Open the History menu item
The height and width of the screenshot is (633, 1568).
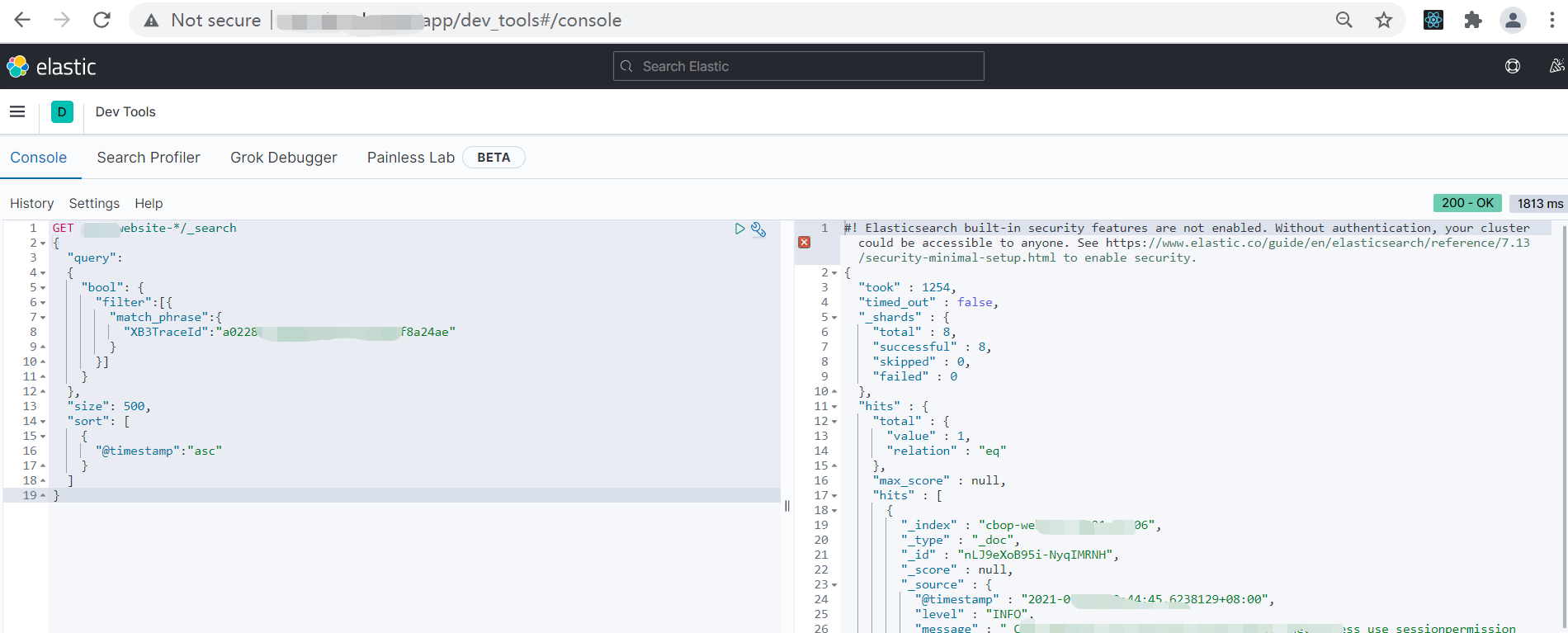click(x=32, y=203)
